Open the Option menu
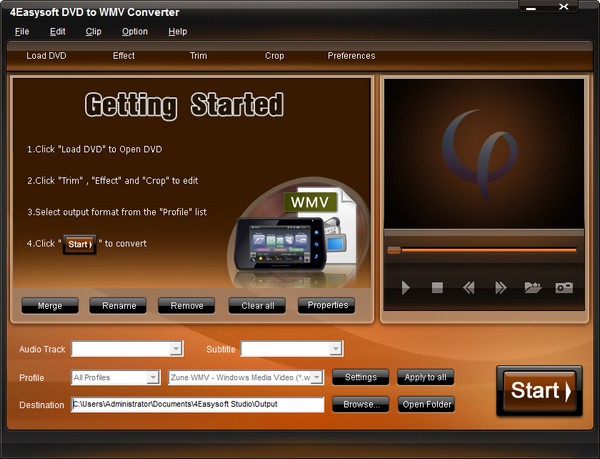 tap(134, 31)
